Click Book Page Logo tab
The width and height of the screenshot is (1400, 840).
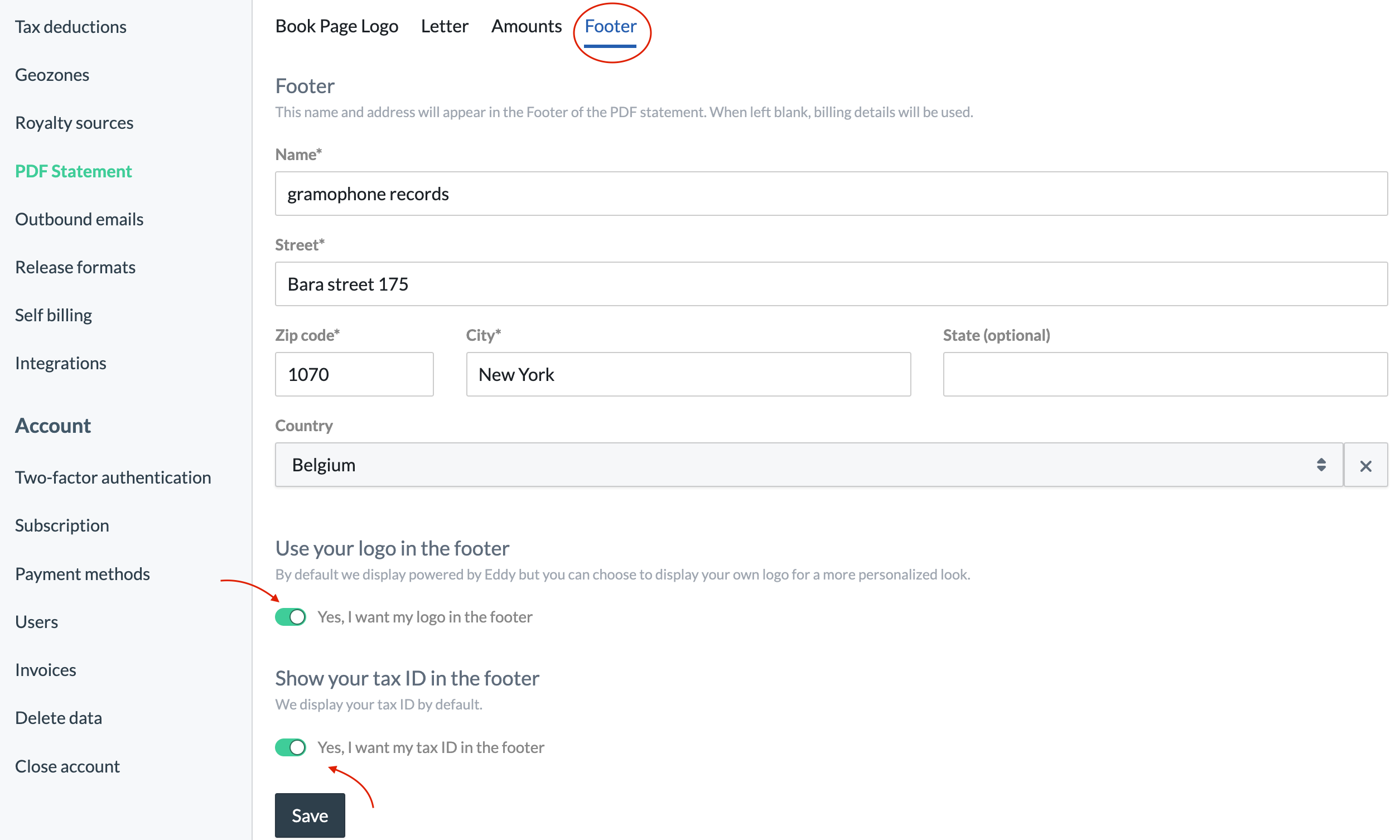pyautogui.click(x=337, y=25)
